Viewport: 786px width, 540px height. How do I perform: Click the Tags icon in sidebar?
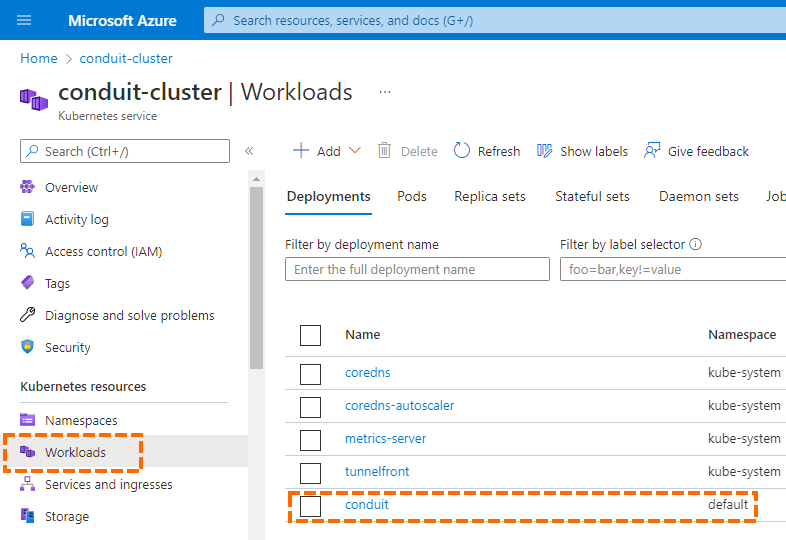click(x=27, y=283)
